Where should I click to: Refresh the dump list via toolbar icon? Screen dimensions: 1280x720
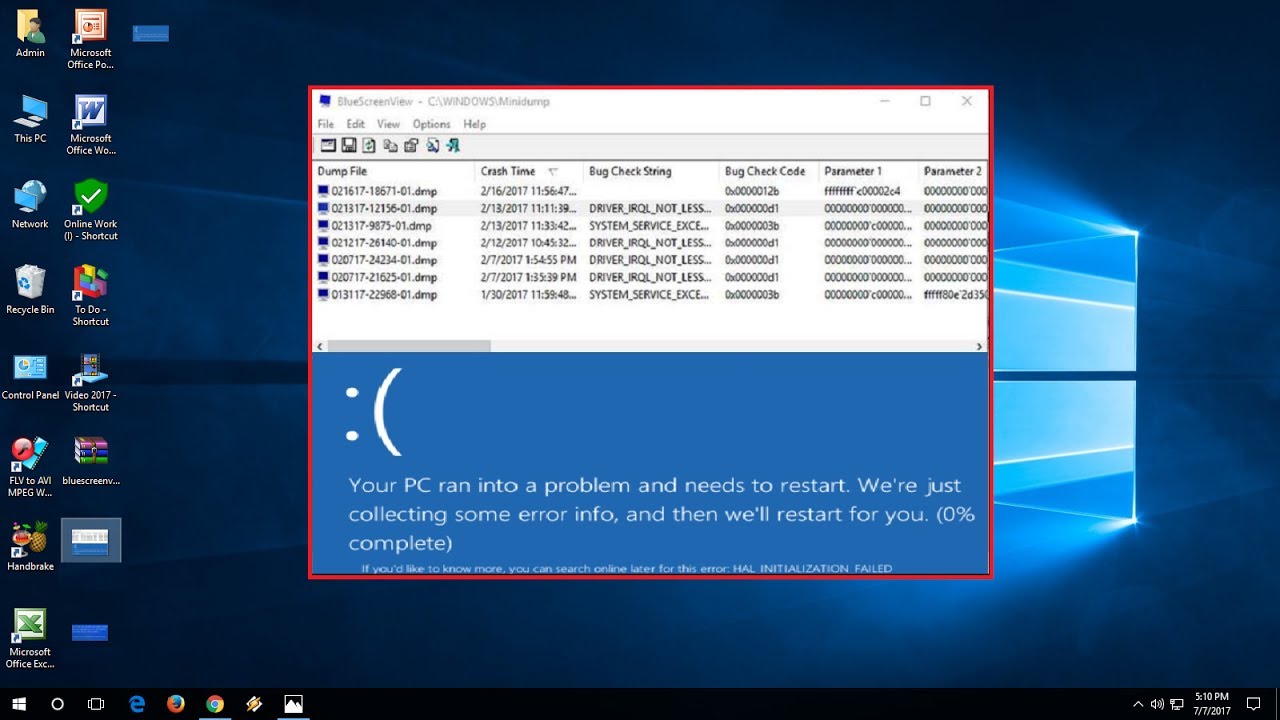(x=369, y=146)
